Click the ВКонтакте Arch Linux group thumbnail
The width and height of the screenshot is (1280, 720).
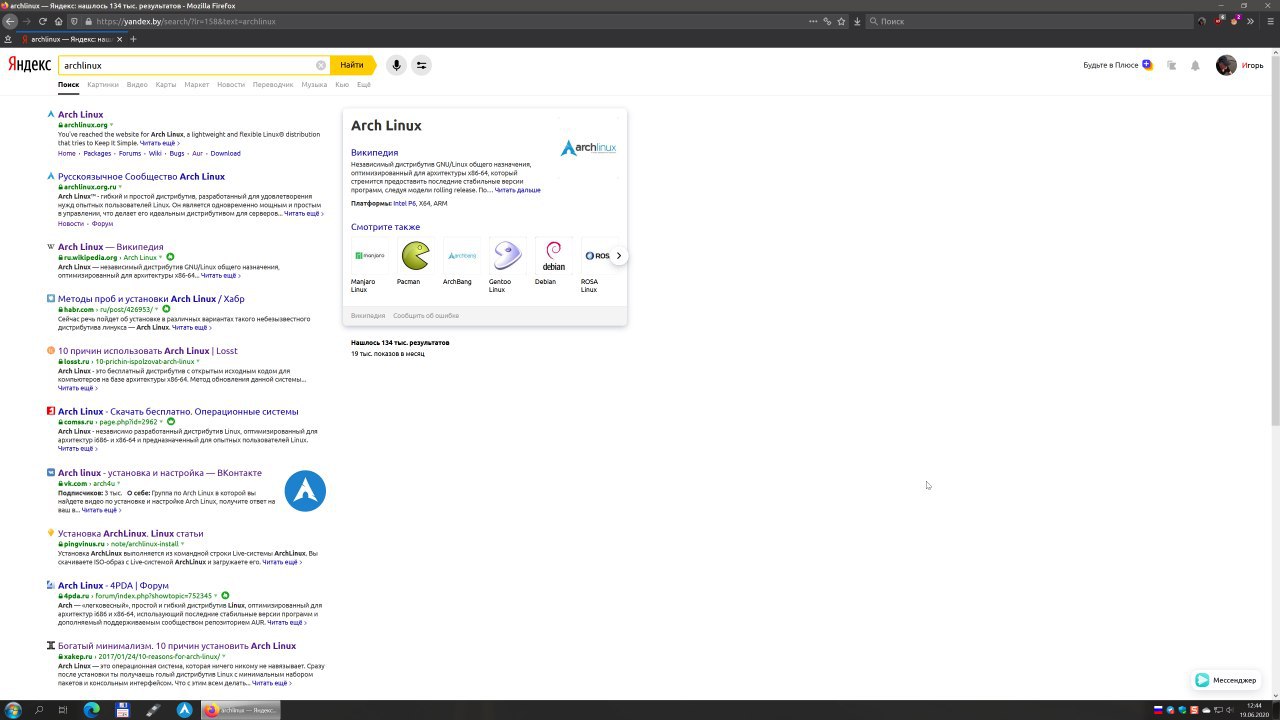tap(305, 491)
